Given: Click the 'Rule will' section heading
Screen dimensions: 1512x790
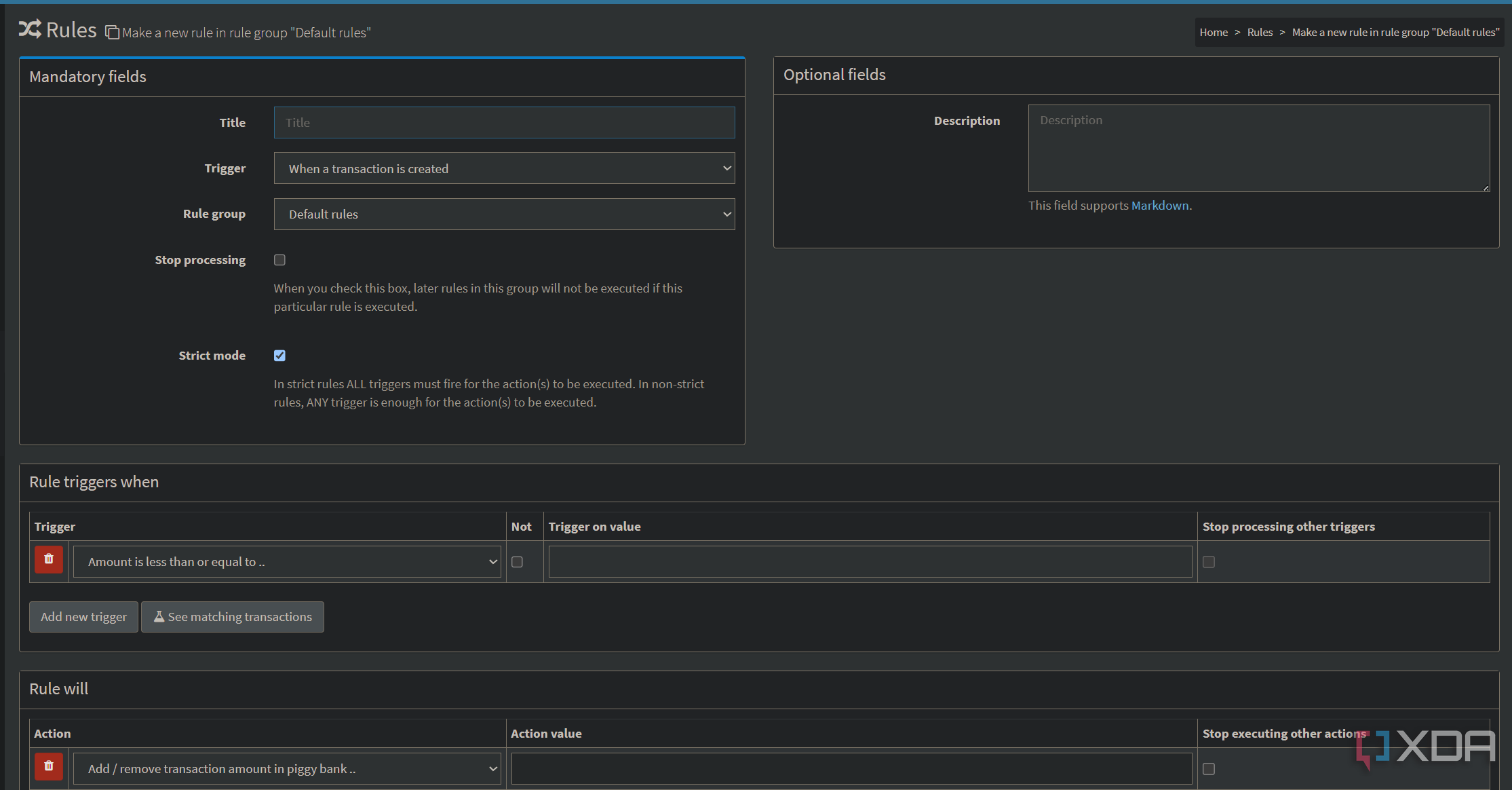Looking at the screenshot, I should tap(58, 689).
